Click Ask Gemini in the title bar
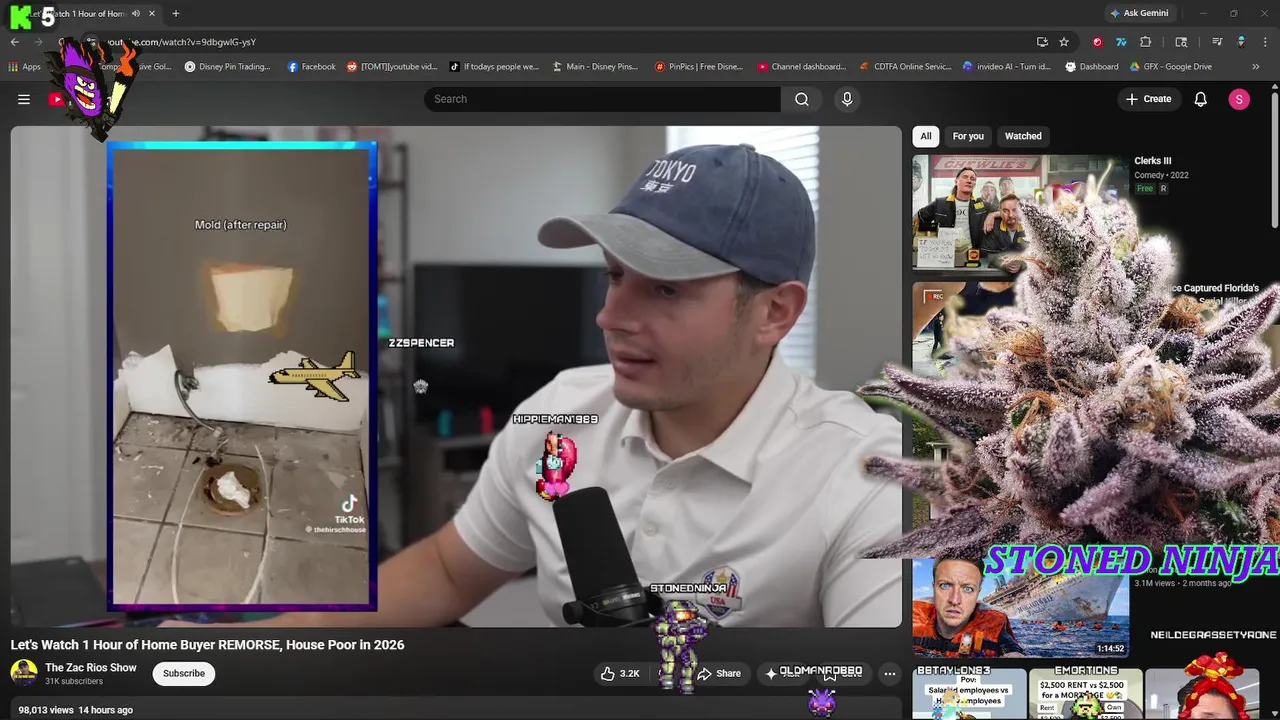 [1138, 13]
